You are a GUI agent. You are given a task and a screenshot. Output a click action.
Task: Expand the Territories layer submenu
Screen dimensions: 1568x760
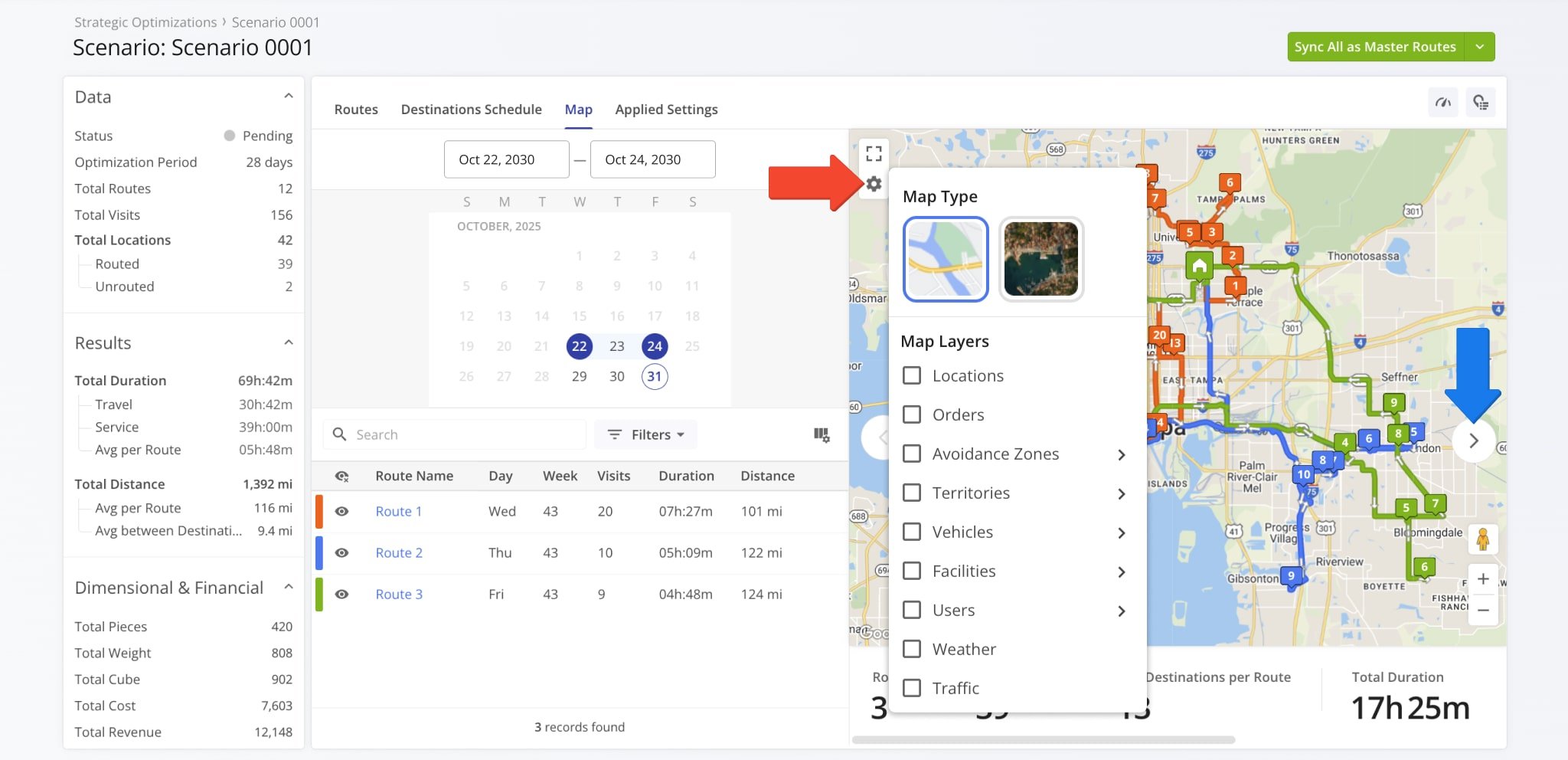click(x=1121, y=493)
